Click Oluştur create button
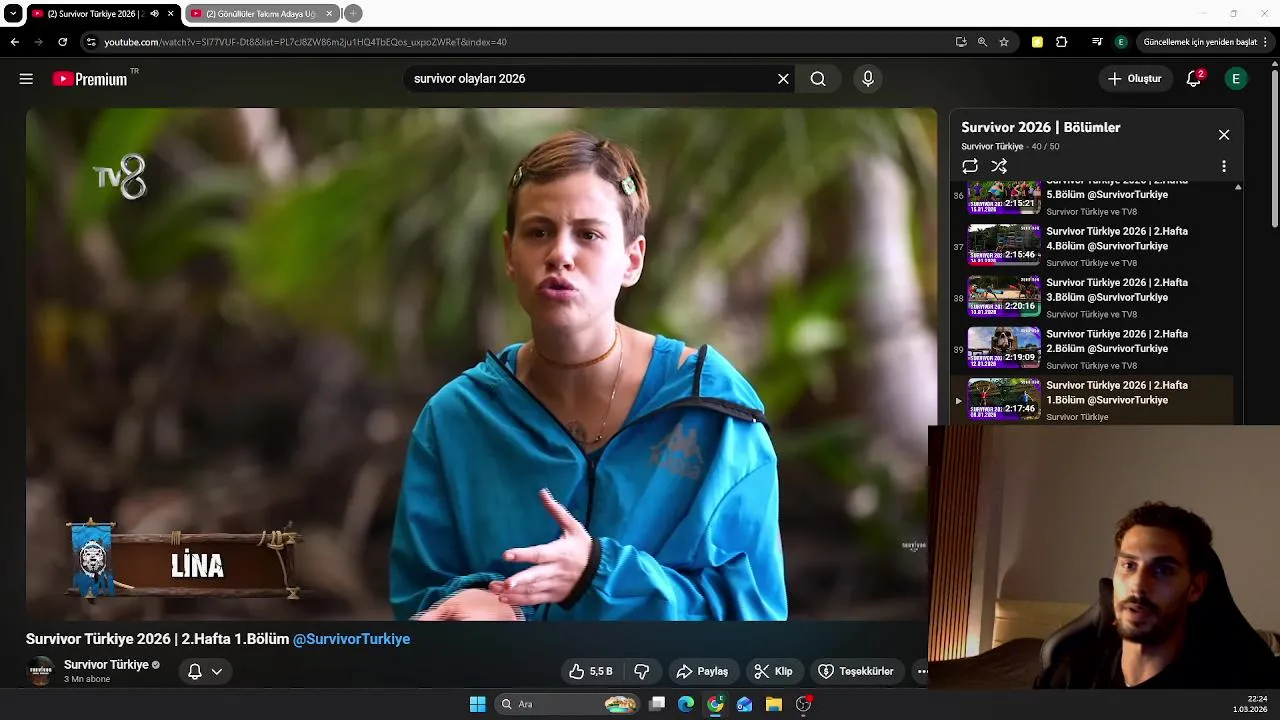The image size is (1280, 720). [x=1135, y=79]
